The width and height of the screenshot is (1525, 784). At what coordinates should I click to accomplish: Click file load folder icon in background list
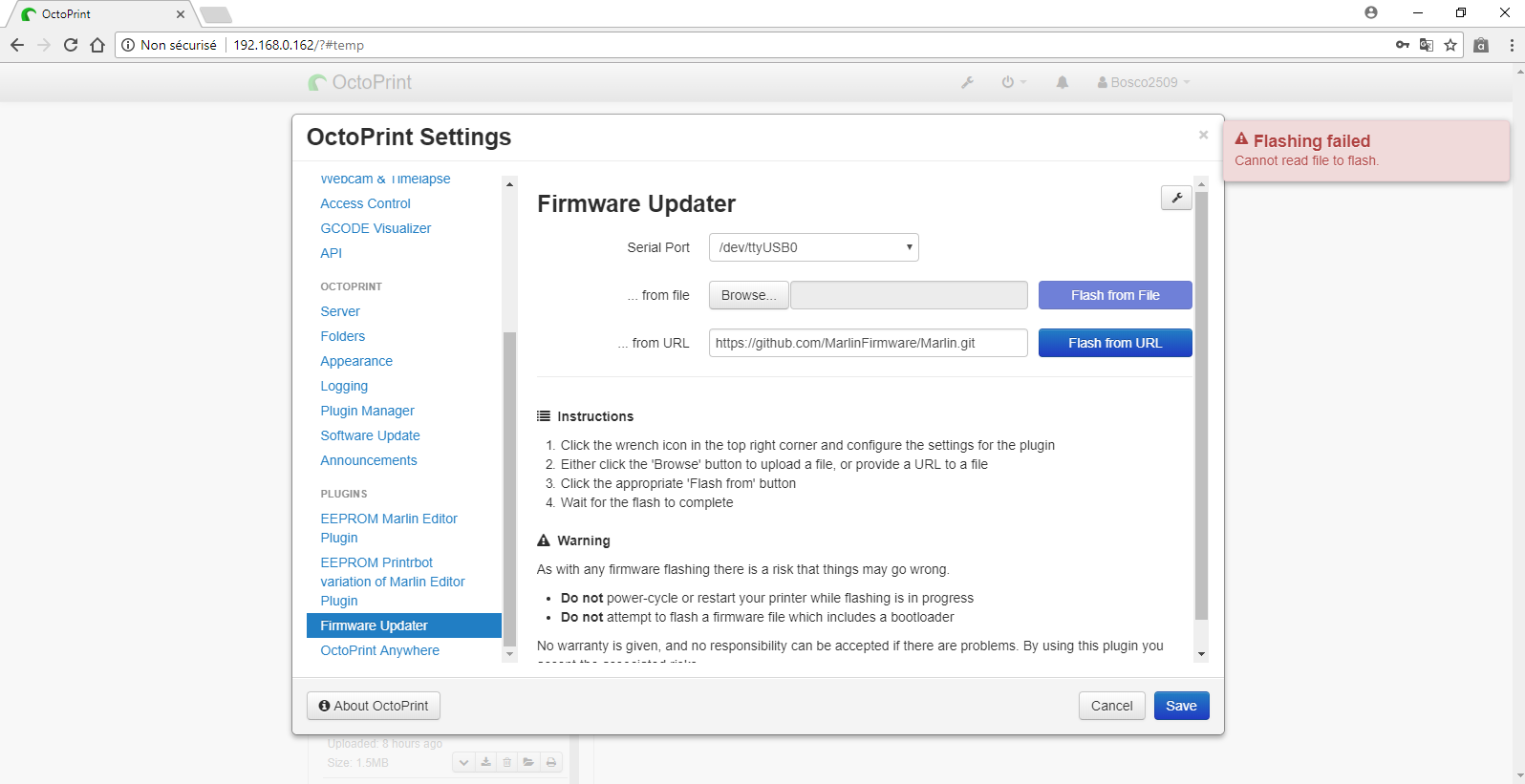tap(528, 762)
